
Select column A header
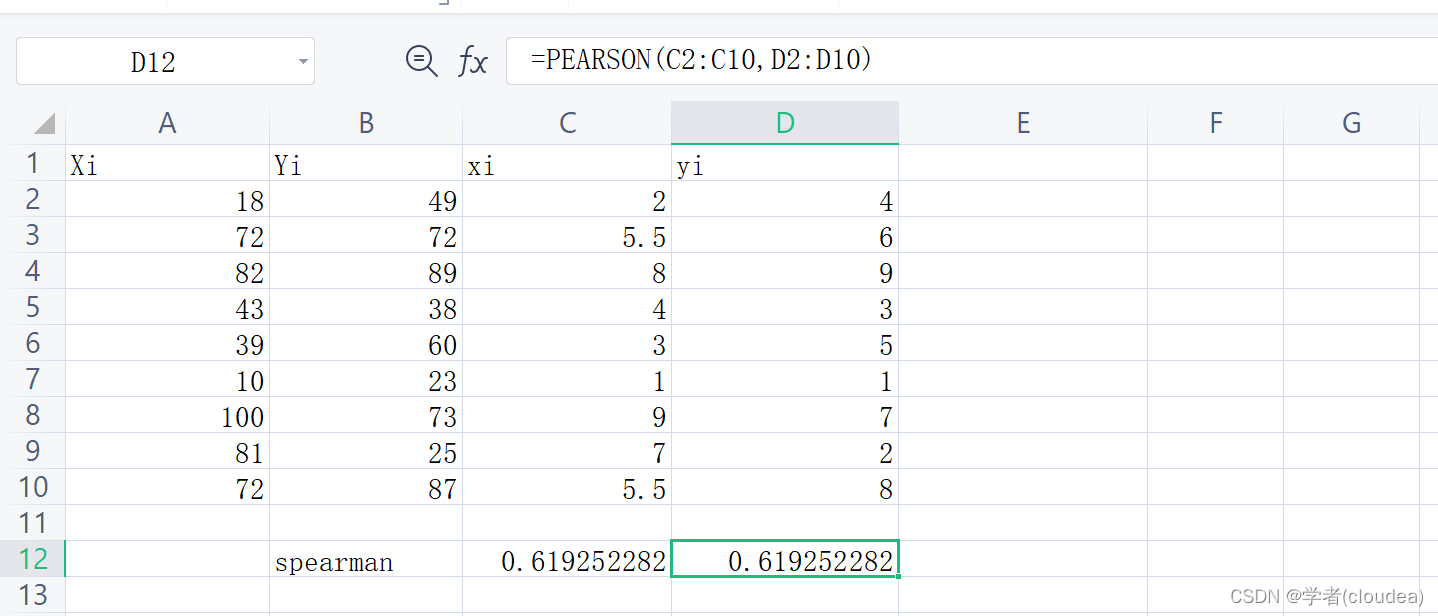click(x=167, y=123)
